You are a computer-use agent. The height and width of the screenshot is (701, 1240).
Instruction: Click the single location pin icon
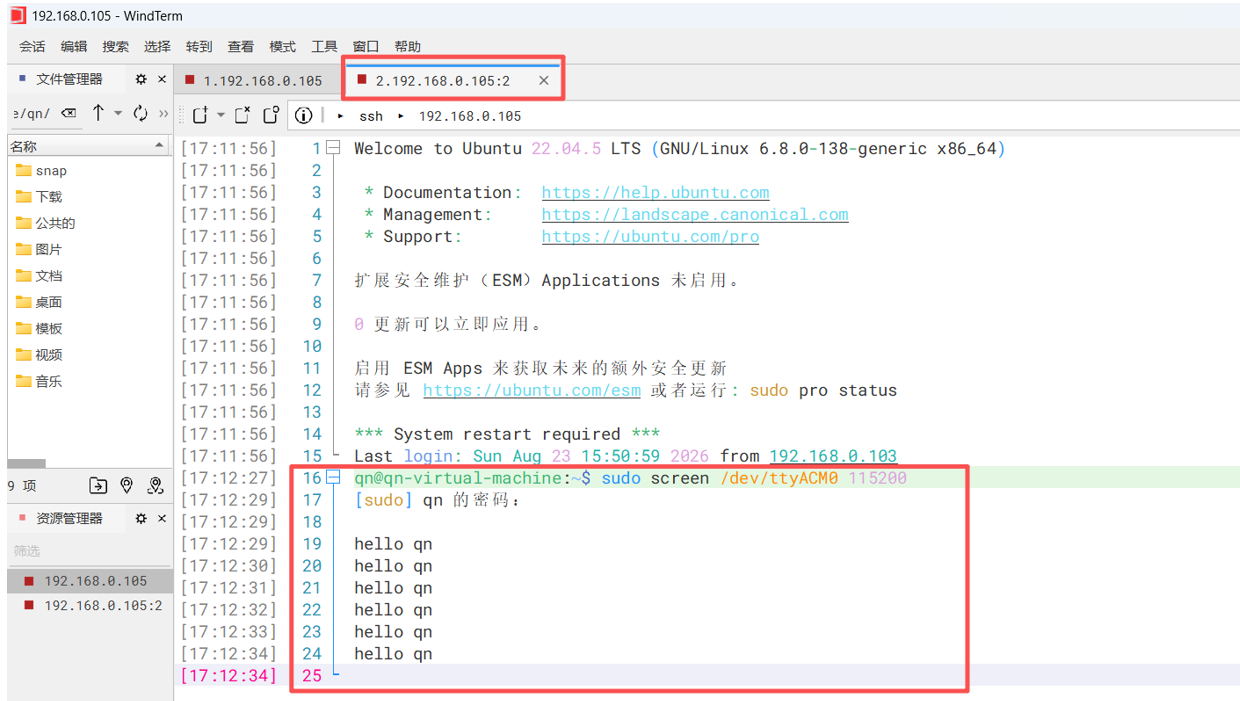126,486
